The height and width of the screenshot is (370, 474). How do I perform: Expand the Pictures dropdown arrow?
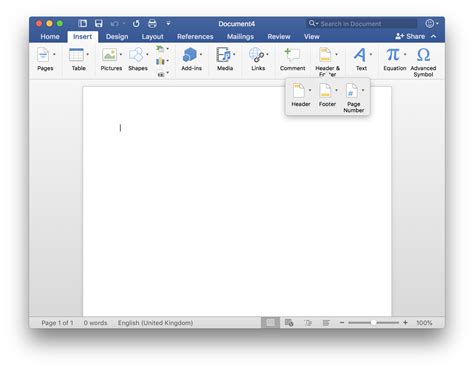tap(121, 54)
